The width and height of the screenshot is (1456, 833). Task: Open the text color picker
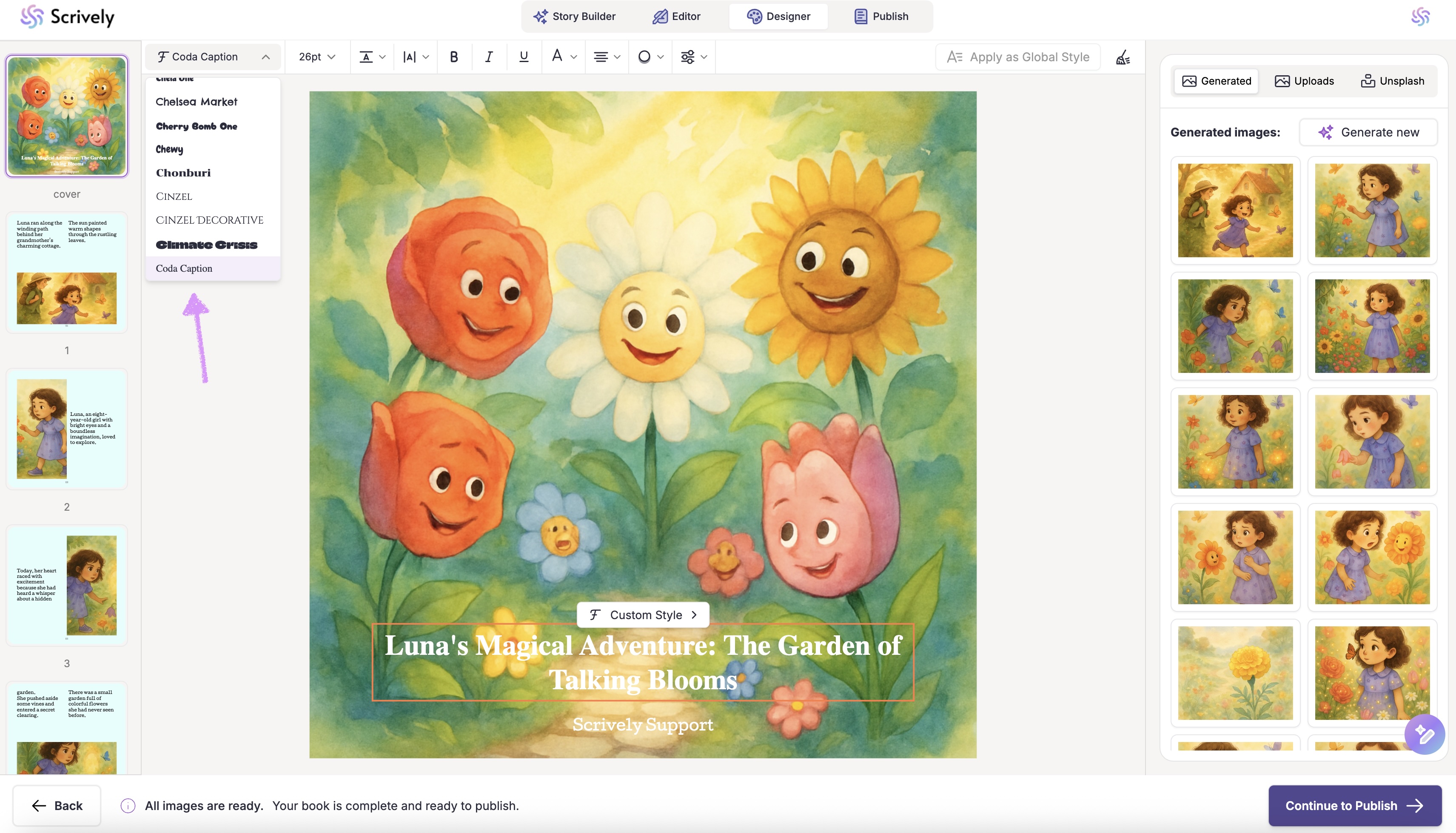563,57
